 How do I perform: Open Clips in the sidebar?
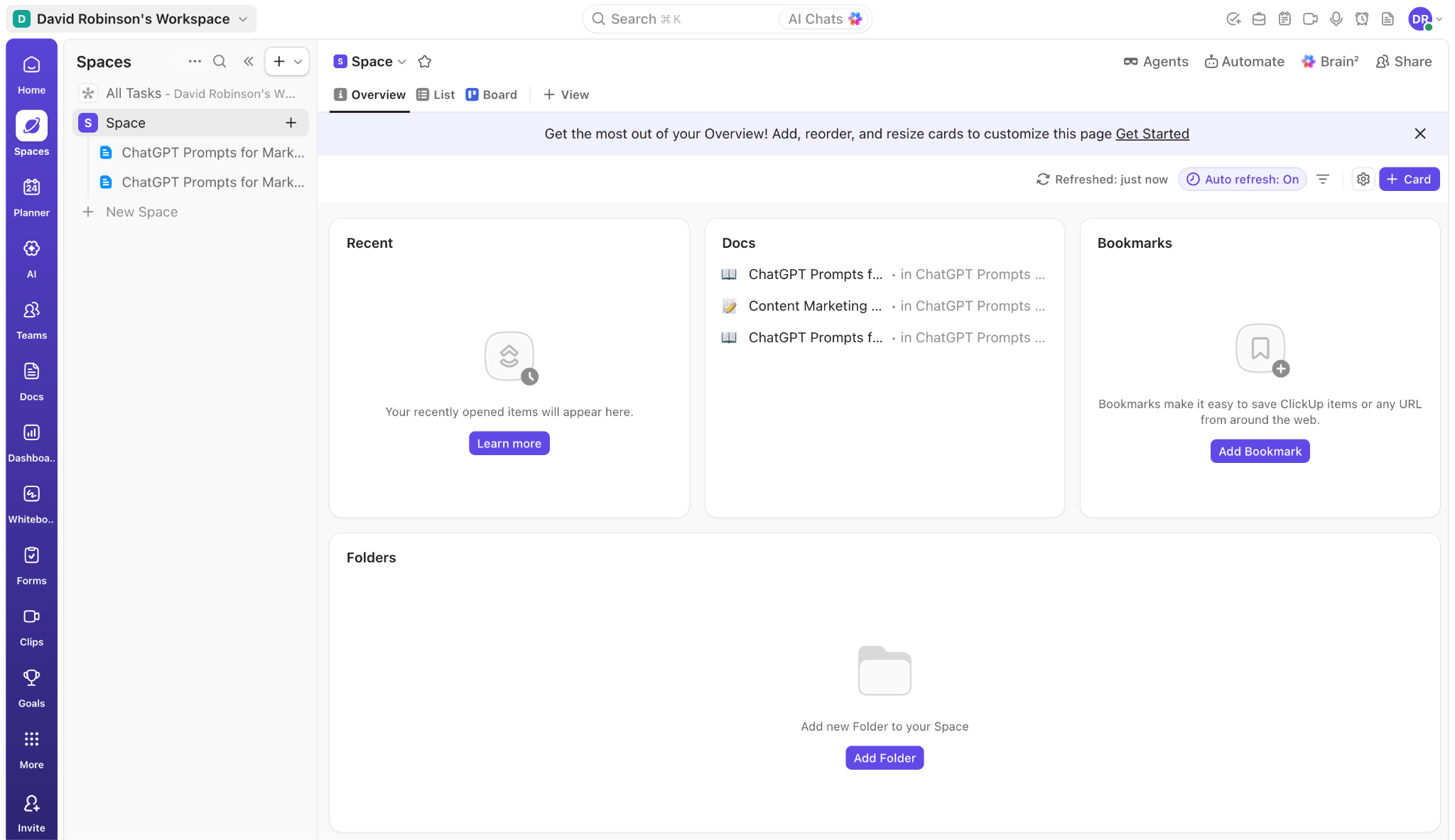pos(31,627)
